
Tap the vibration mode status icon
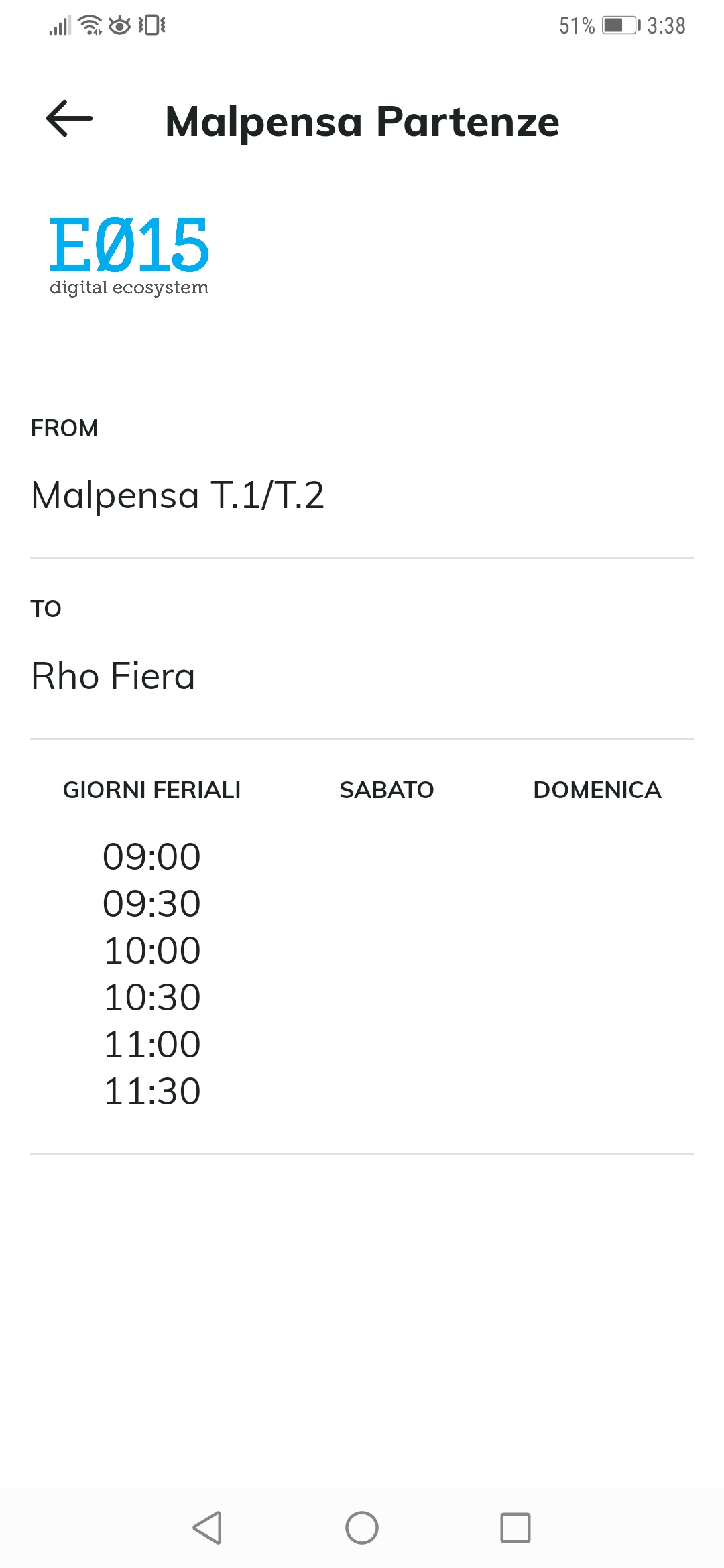click(152, 25)
